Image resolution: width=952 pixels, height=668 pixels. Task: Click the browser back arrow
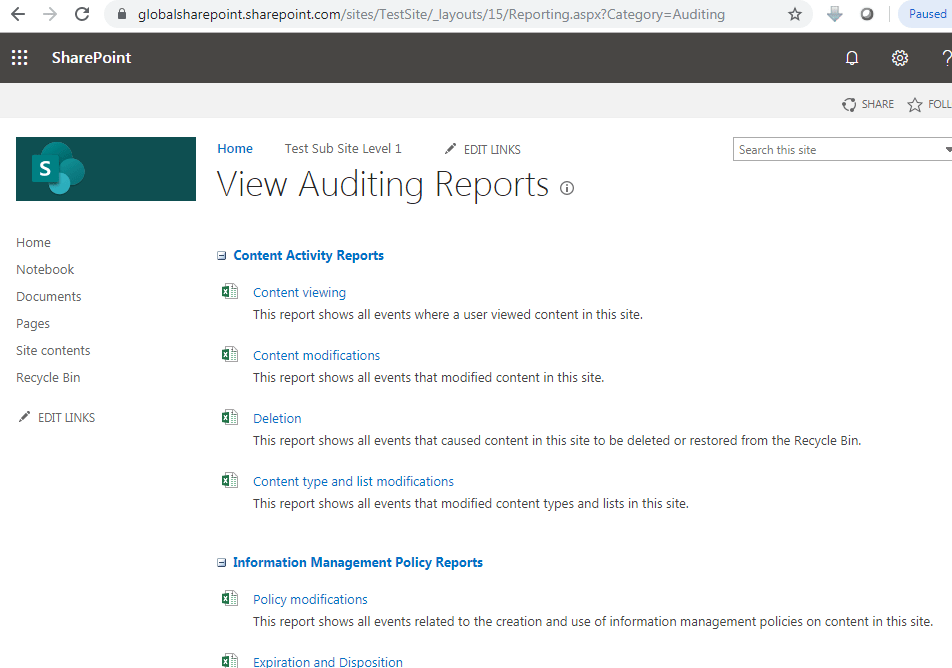pyautogui.click(x=18, y=14)
